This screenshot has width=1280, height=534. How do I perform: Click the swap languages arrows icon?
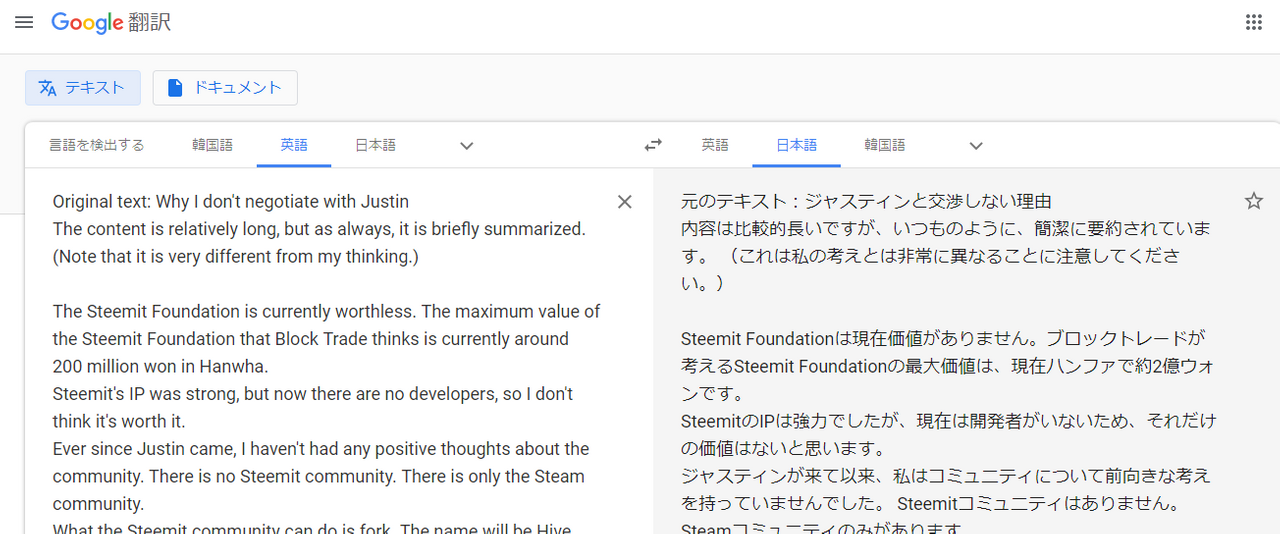click(x=653, y=145)
